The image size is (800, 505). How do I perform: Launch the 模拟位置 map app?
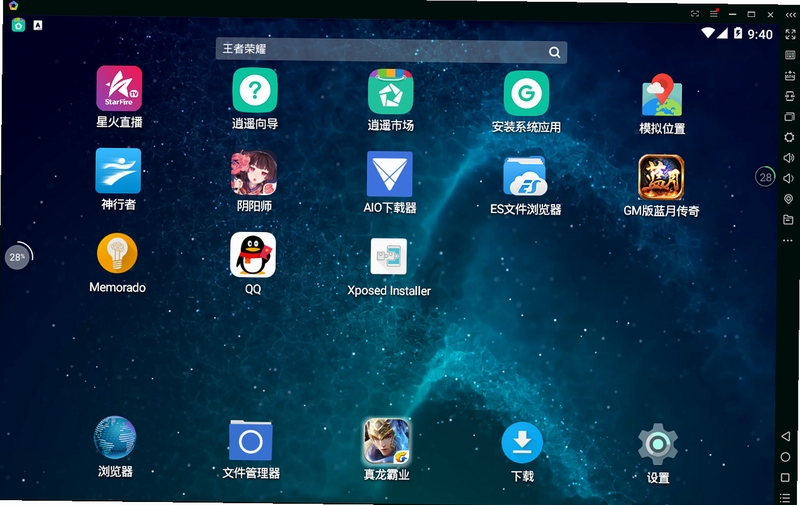[662, 95]
